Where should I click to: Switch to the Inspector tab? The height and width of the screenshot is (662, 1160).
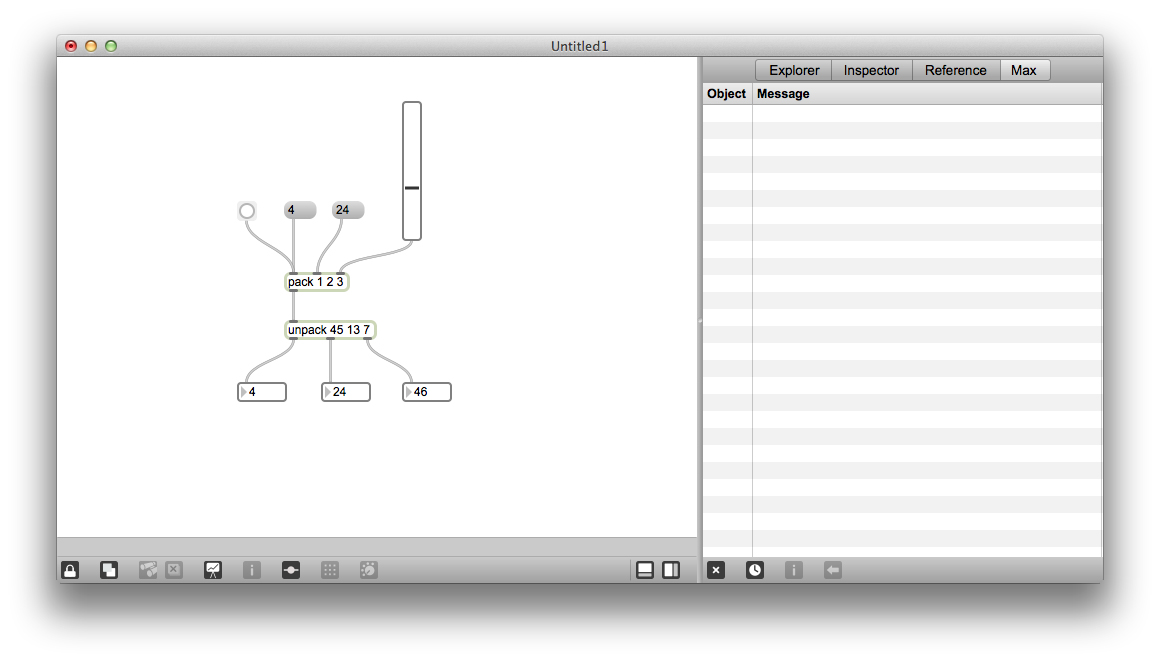click(871, 70)
